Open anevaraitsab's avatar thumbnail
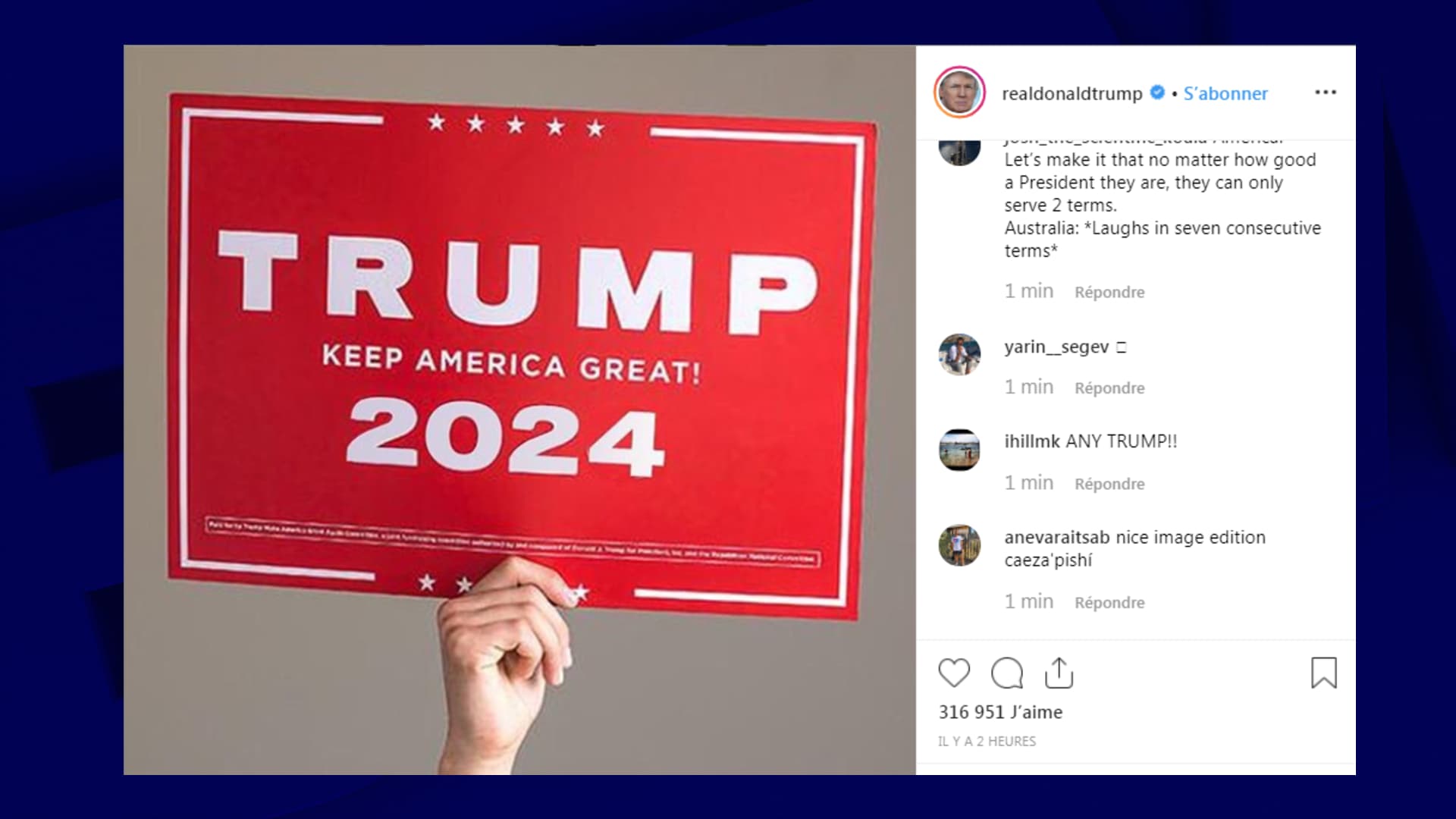 coord(959,545)
